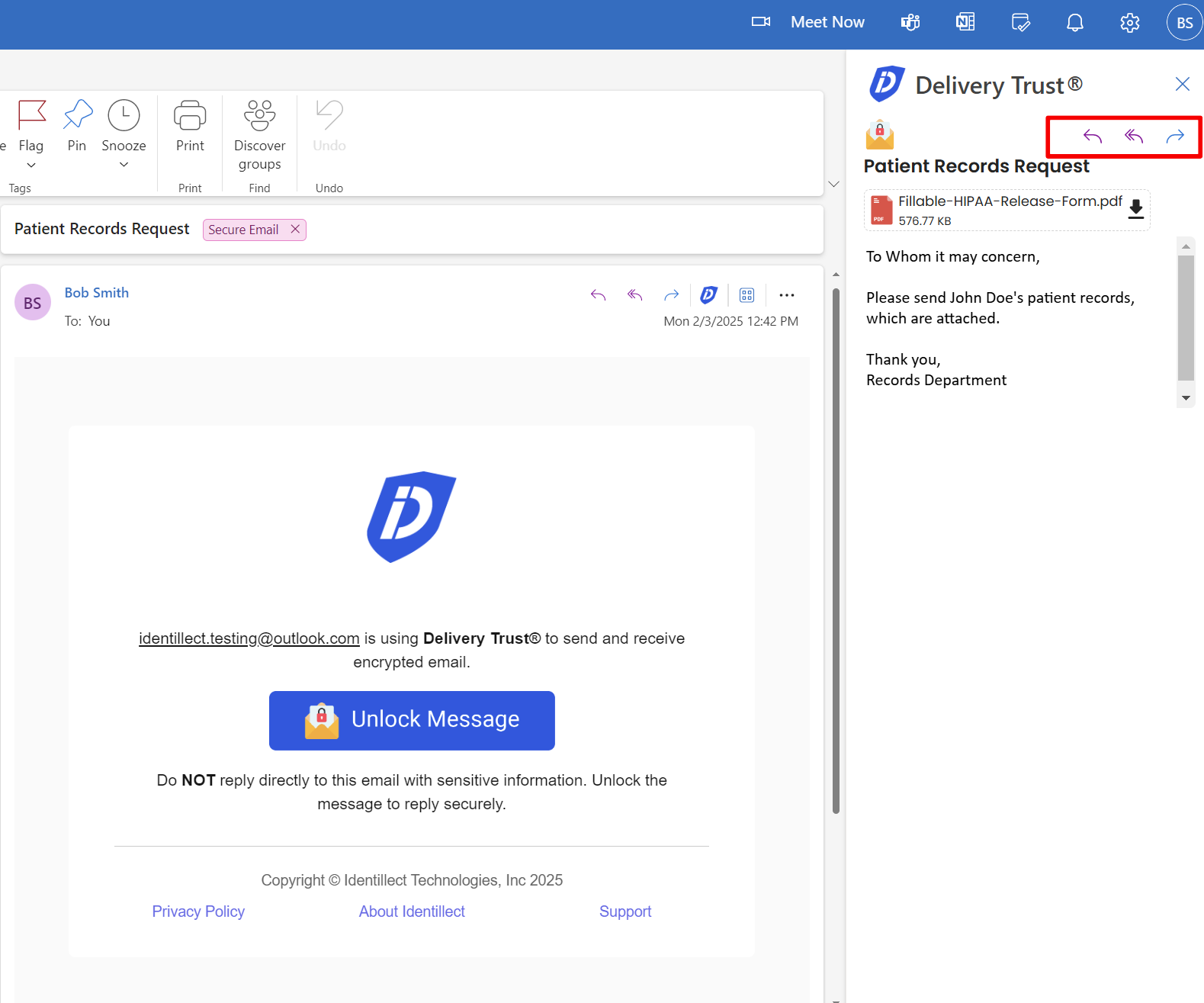Click the Delivery Trust shield logo in email body
Screen dimensions: 1204x1003
[x=412, y=517]
